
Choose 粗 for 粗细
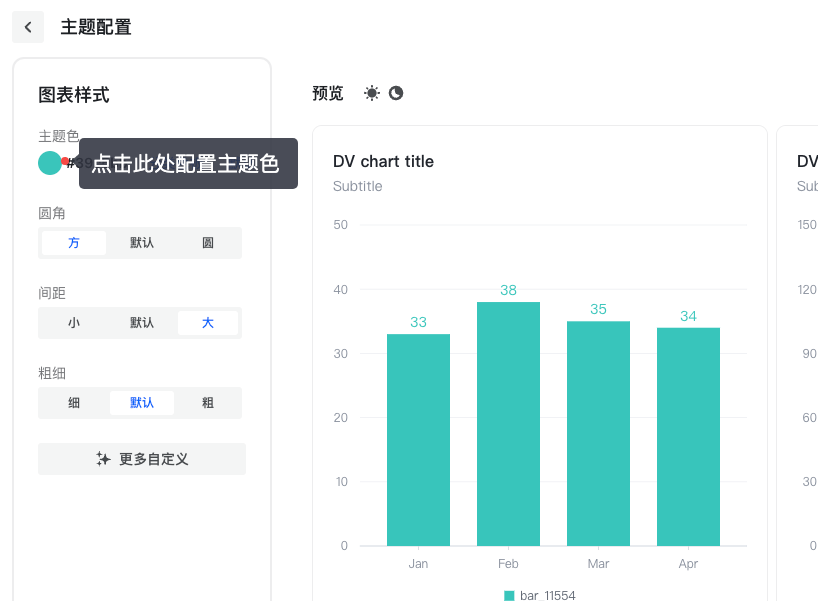coord(208,403)
